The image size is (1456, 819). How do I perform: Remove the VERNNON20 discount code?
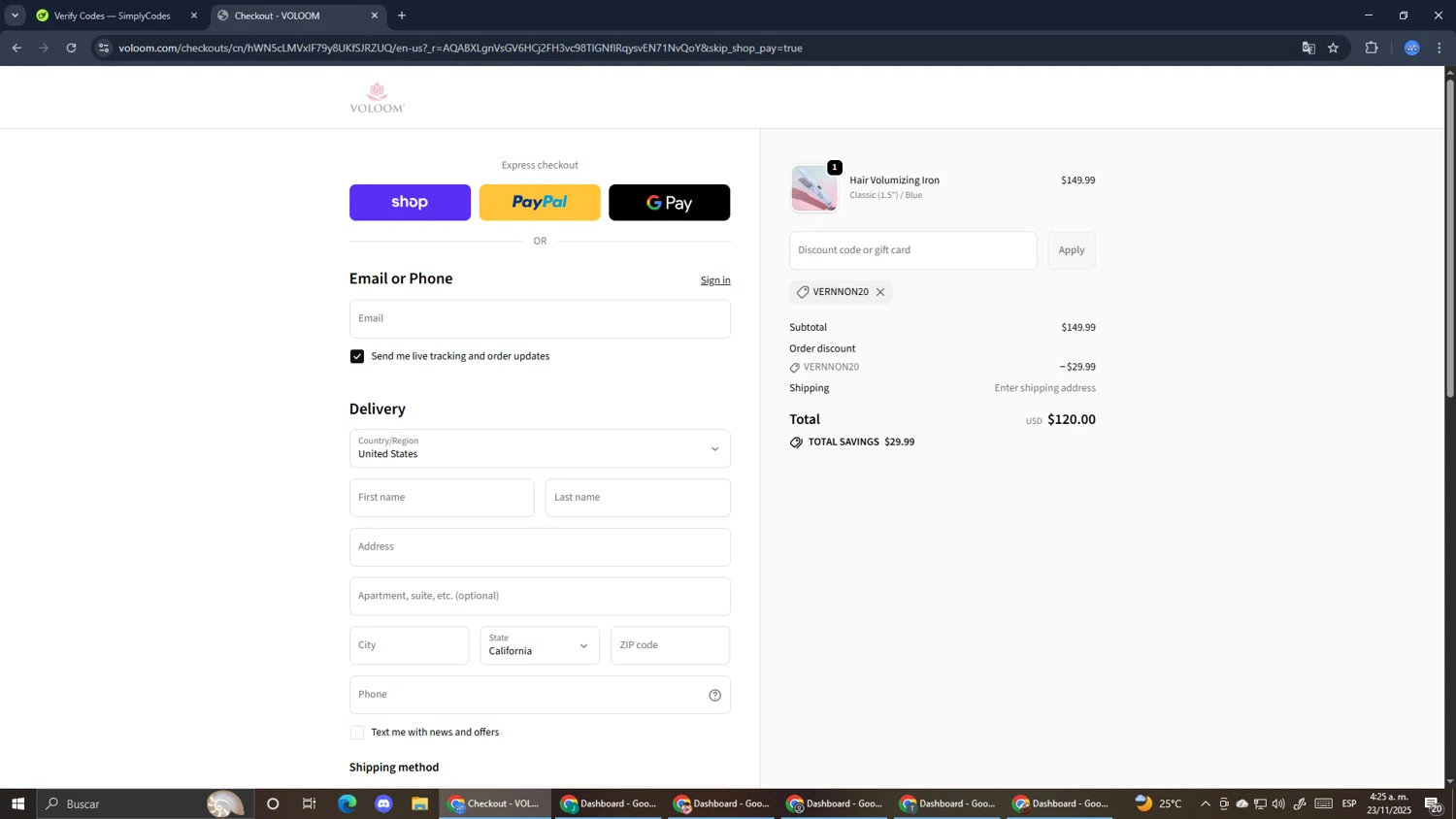[x=880, y=292]
